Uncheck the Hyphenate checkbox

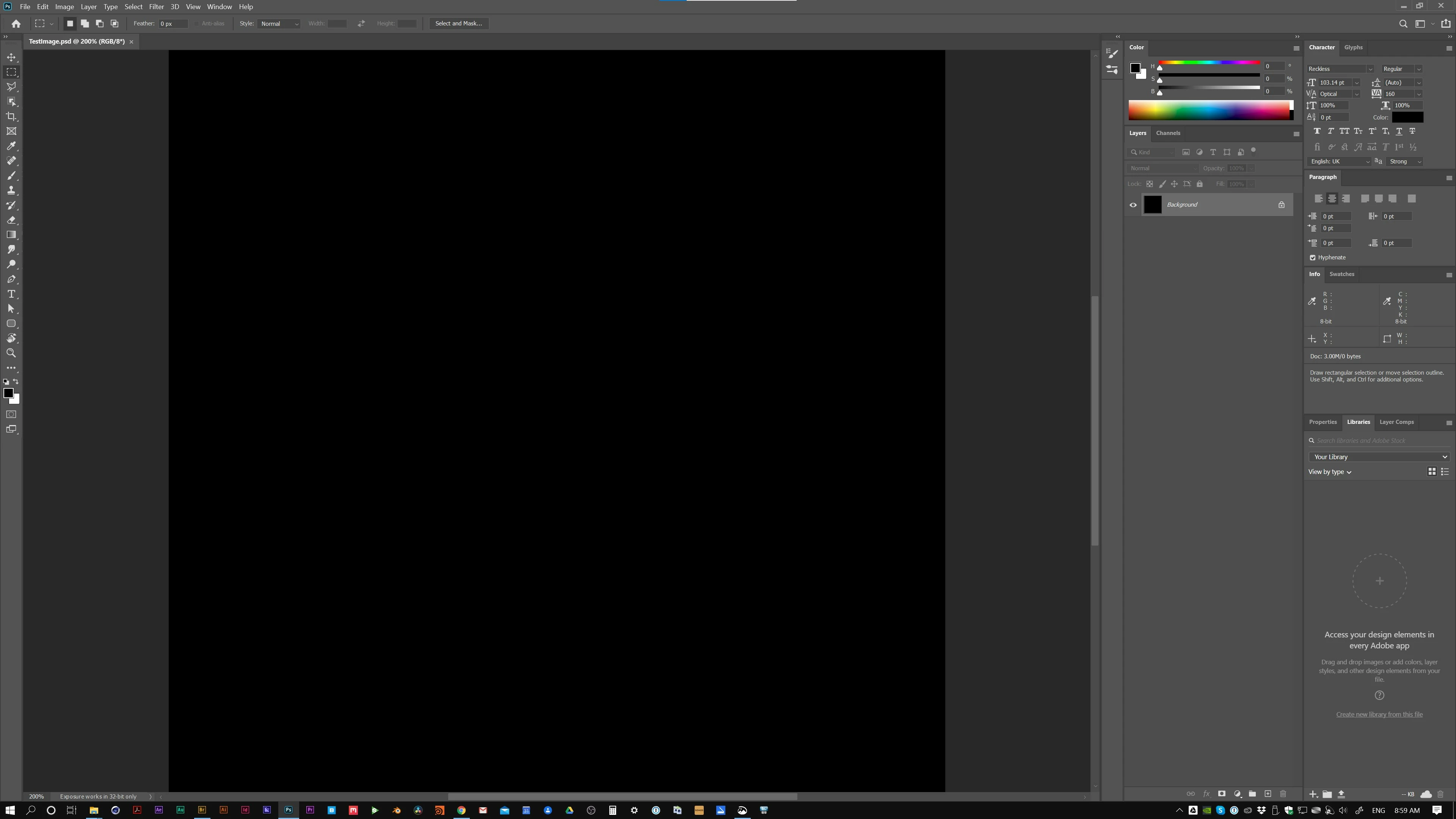tap(1313, 258)
